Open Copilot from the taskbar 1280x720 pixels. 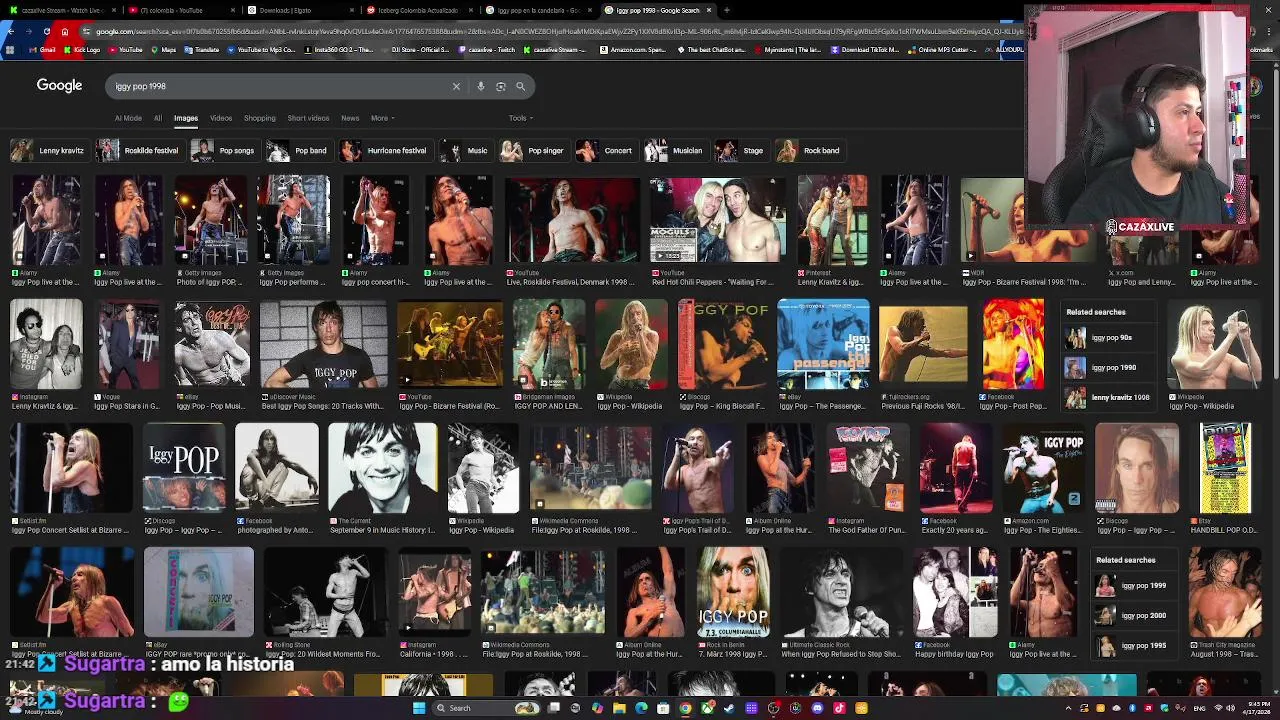coord(597,708)
